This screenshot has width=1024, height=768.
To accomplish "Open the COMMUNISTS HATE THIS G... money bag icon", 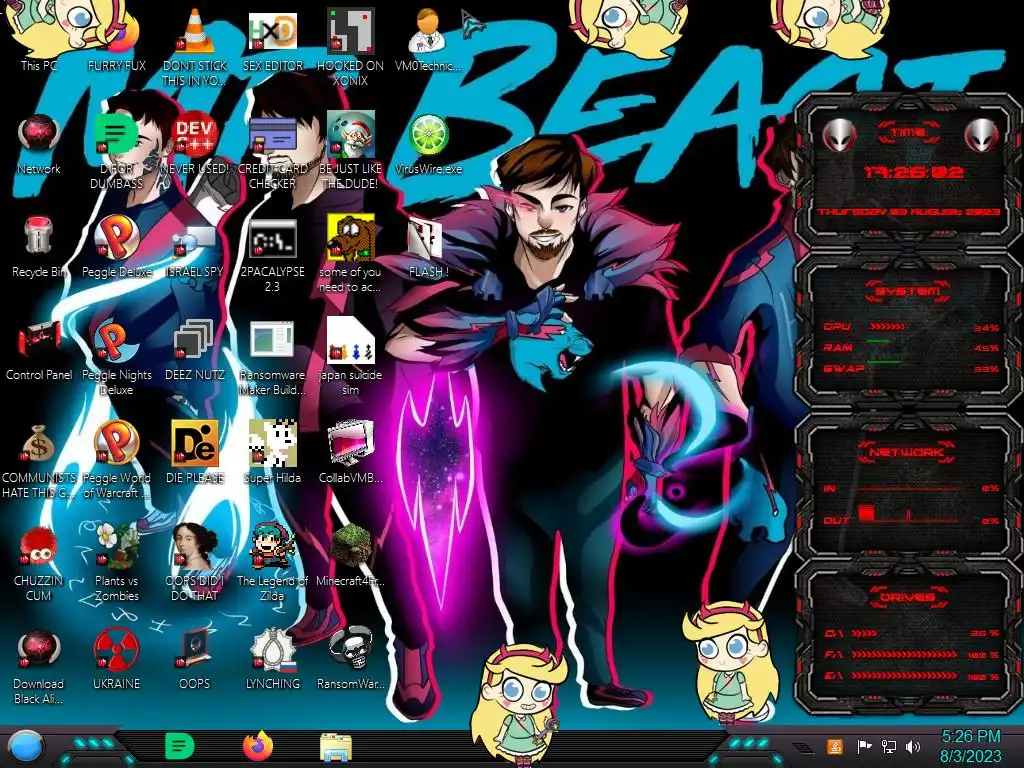I will (39, 460).
